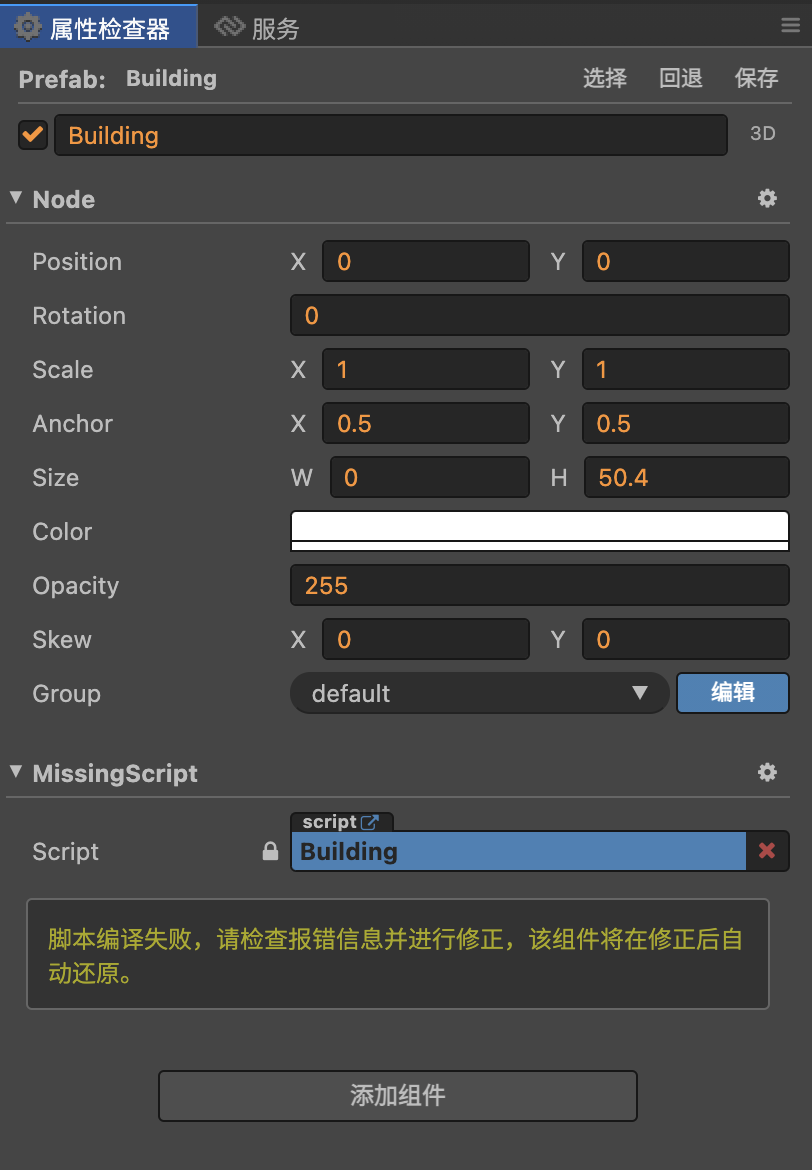Open the white Color swatch picker
The image size is (812, 1170).
pyautogui.click(x=539, y=531)
